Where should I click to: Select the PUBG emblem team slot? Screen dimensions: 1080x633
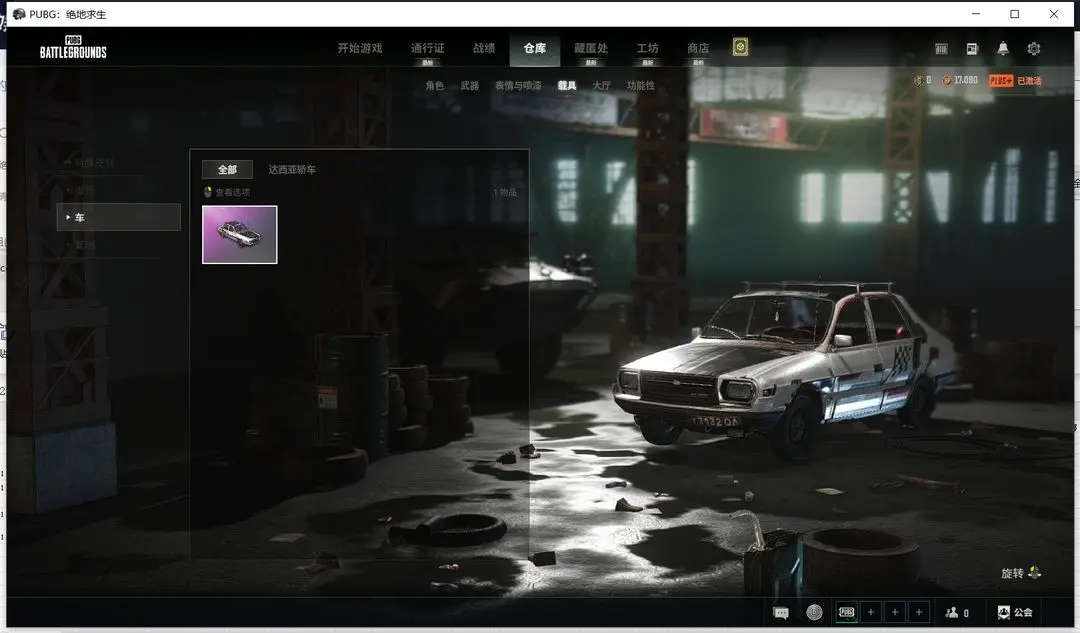847,612
